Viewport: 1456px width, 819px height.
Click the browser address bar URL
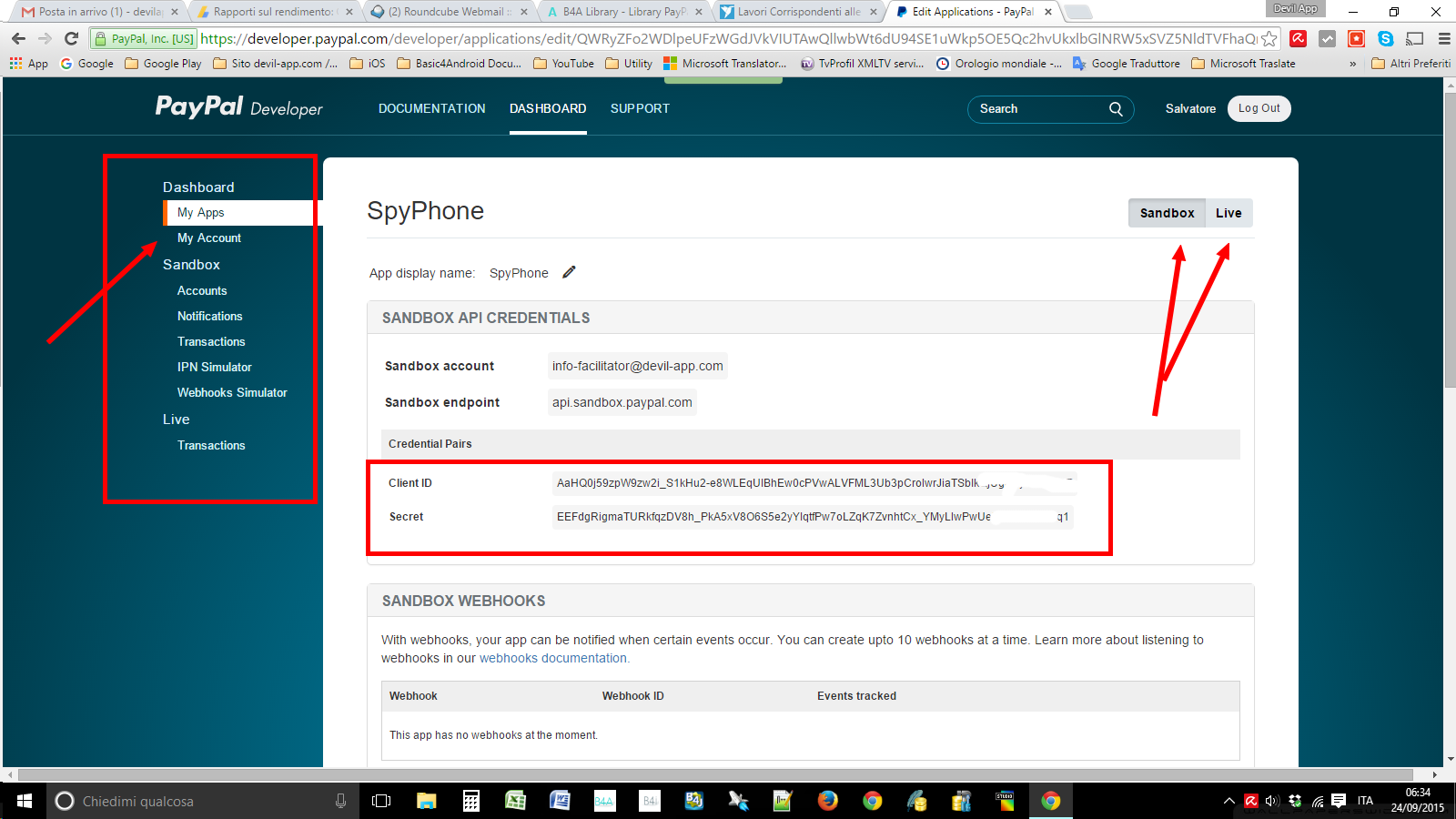tap(728, 39)
